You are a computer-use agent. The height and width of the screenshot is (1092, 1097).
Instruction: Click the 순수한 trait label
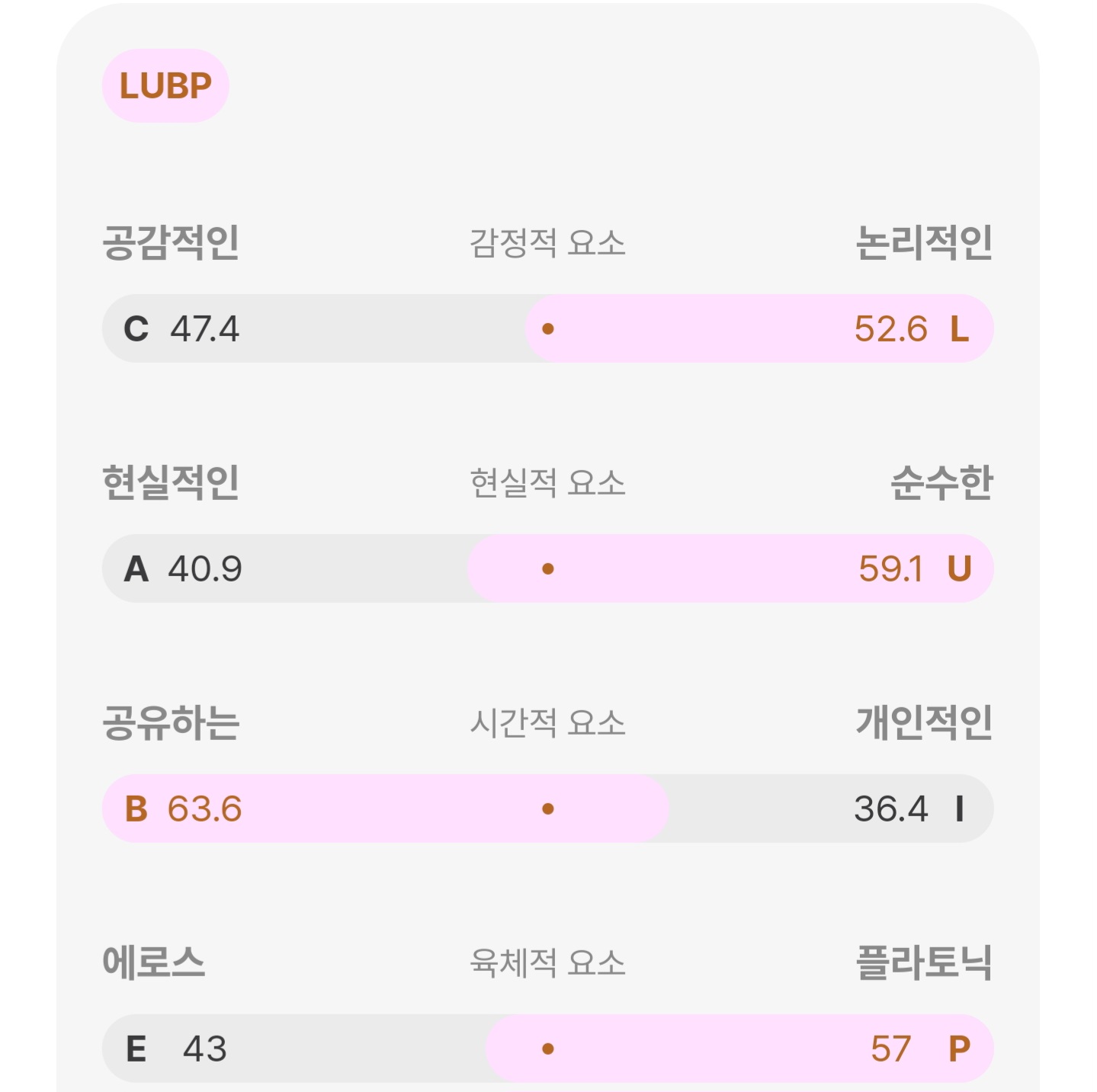tap(941, 483)
